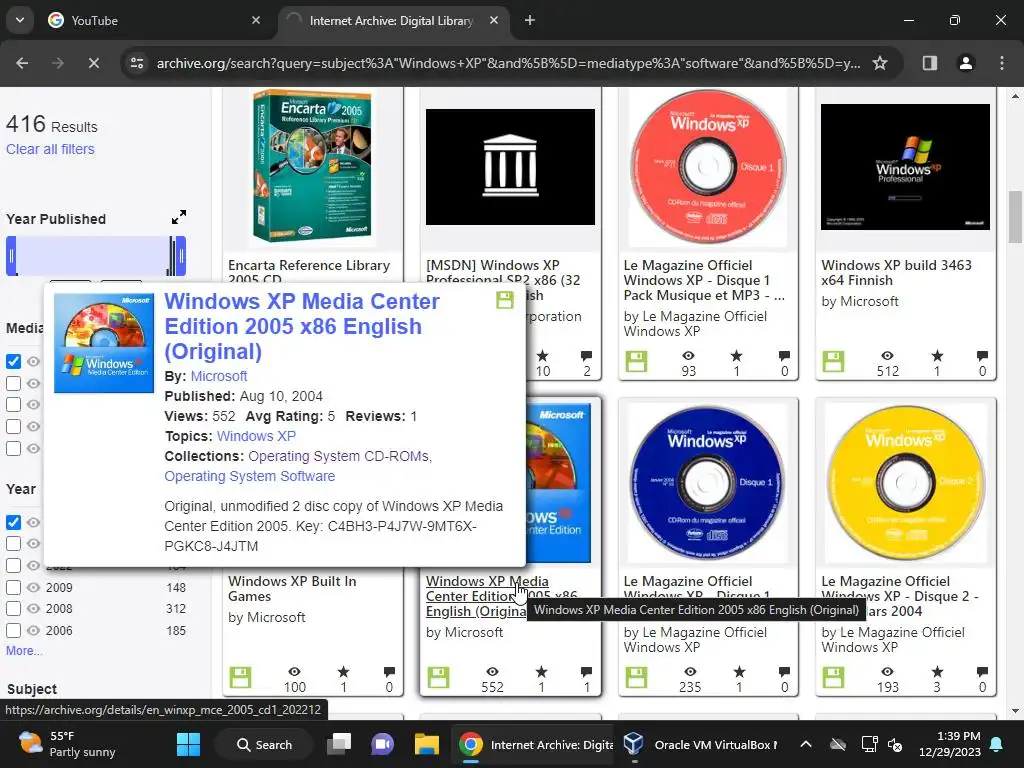Open the Operating System Software collection link
1024x768 pixels.
[249, 476]
